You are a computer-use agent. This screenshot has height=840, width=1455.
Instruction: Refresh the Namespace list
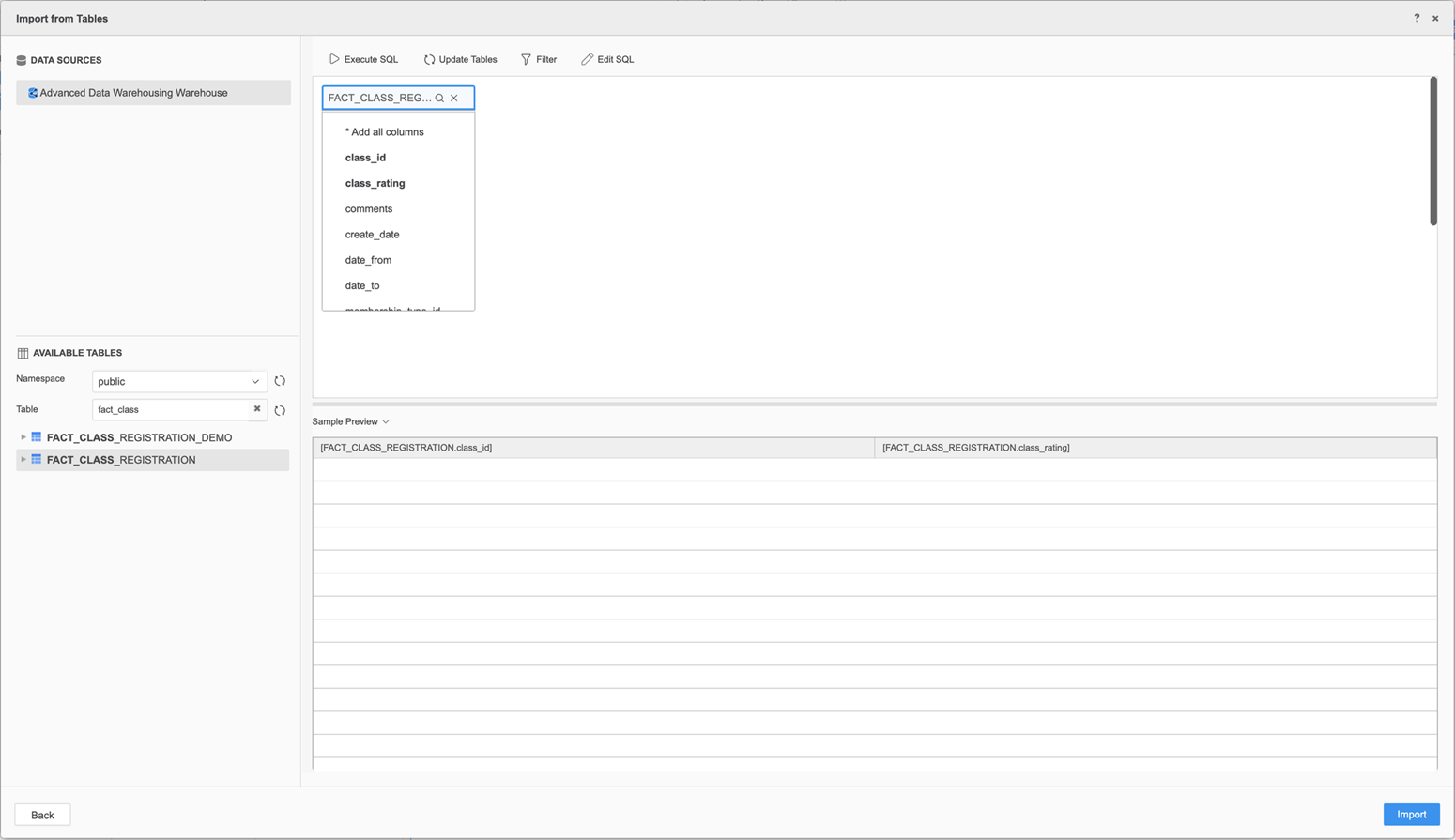click(x=280, y=381)
